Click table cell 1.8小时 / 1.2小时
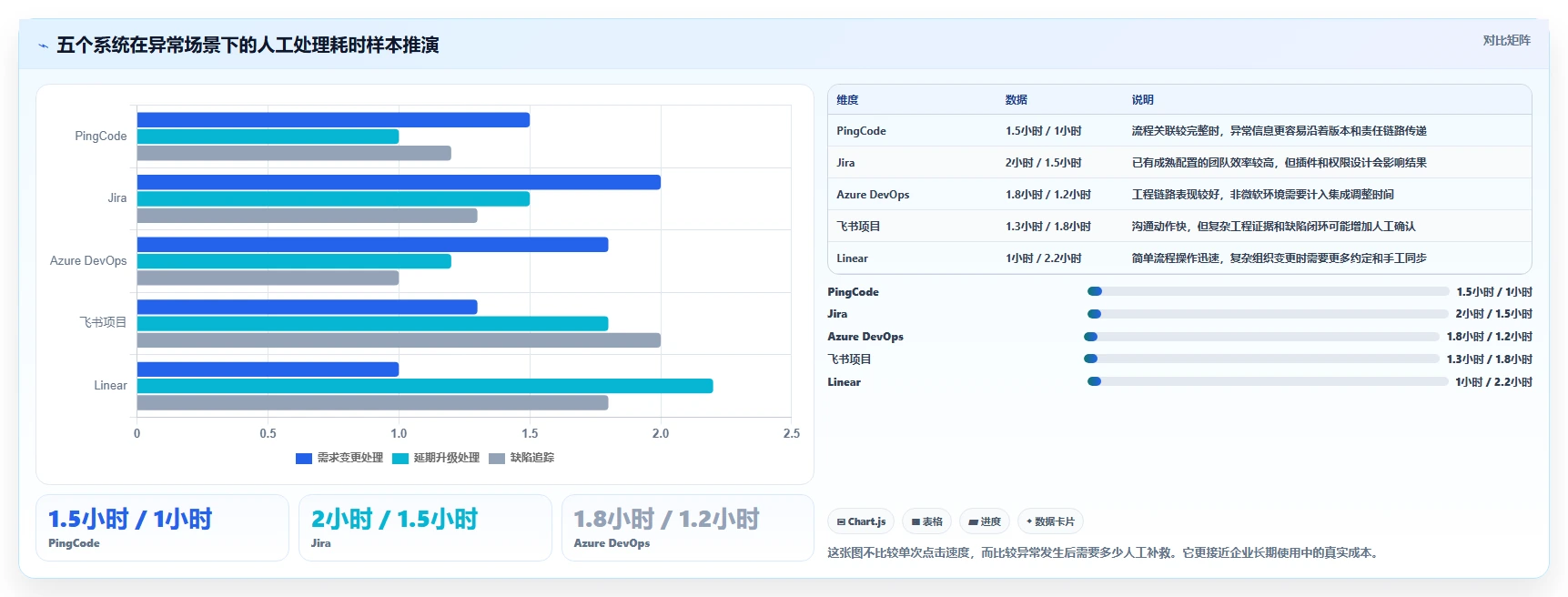 pos(1048,195)
